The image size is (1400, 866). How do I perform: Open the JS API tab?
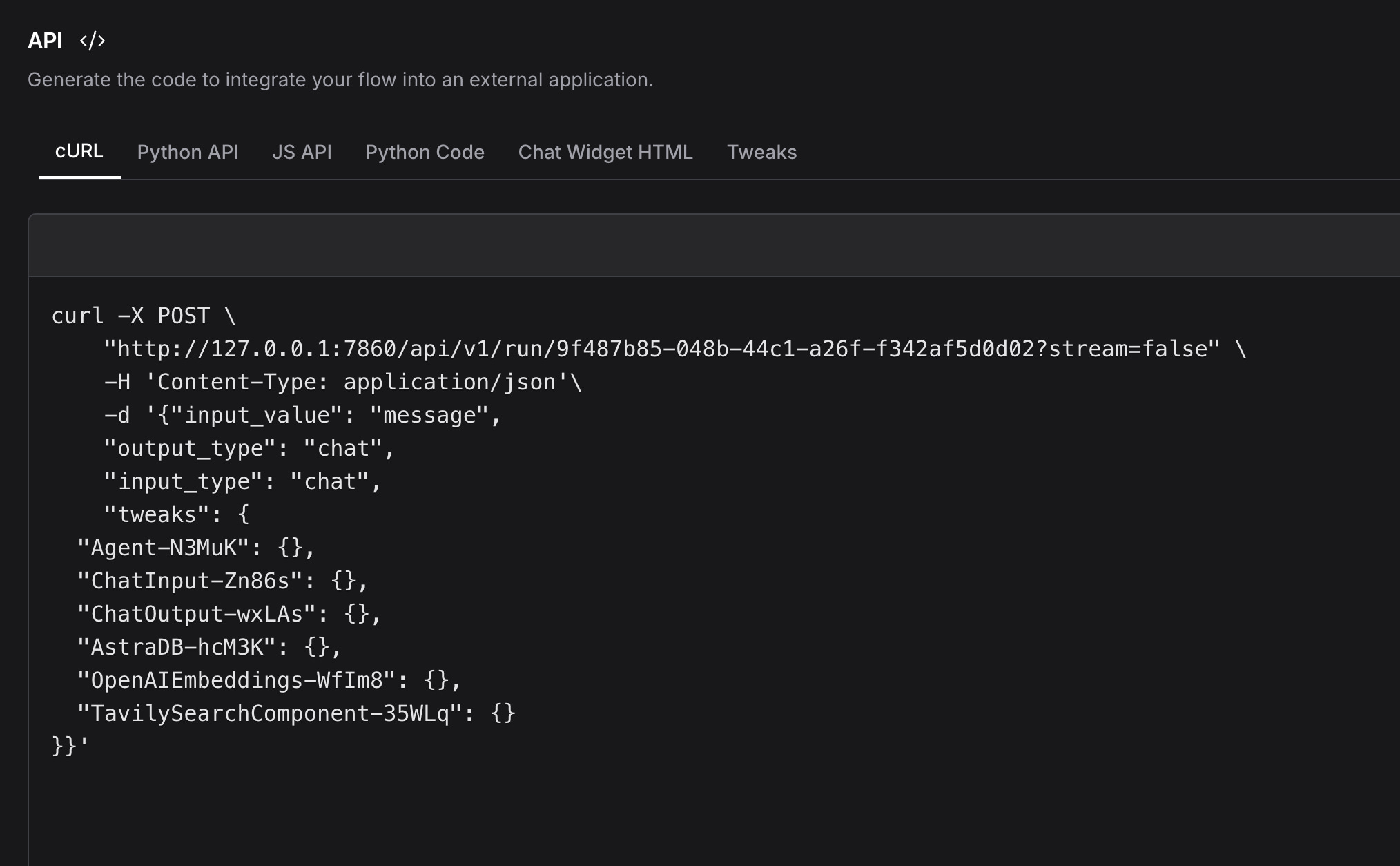click(x=302, y=152)
